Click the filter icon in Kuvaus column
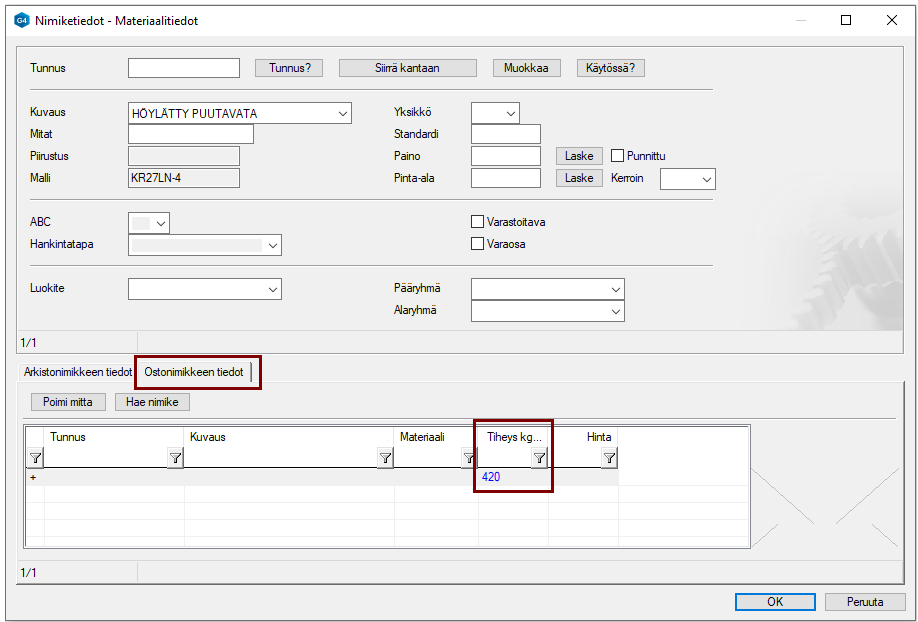 [x=385, y=458]
